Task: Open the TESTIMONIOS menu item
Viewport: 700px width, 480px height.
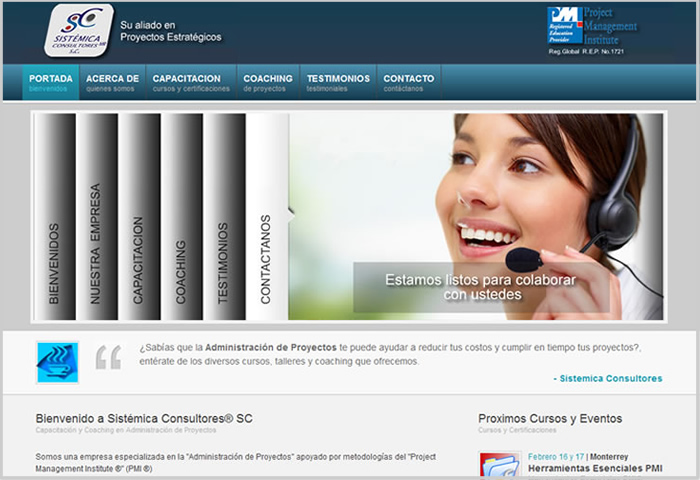Action: point(338,82)
